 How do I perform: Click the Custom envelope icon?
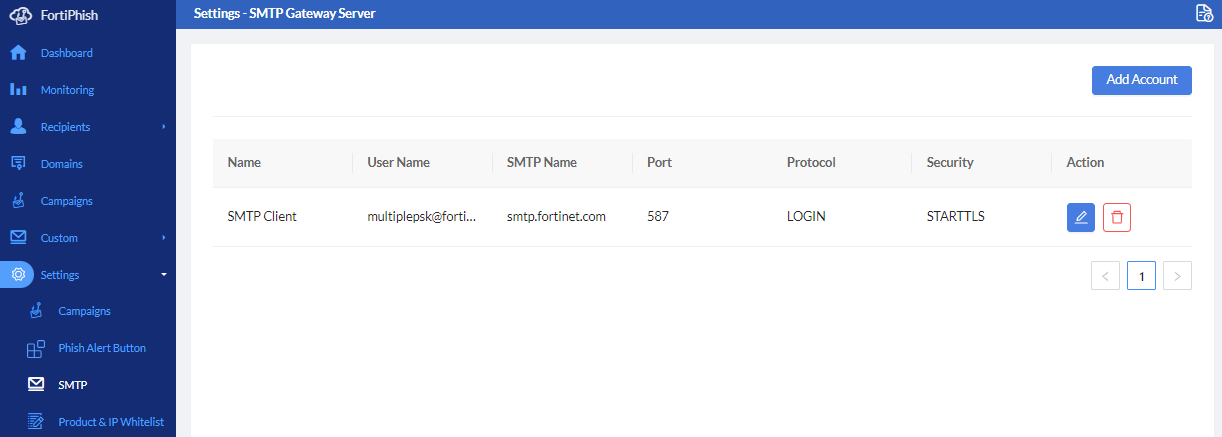18,238
